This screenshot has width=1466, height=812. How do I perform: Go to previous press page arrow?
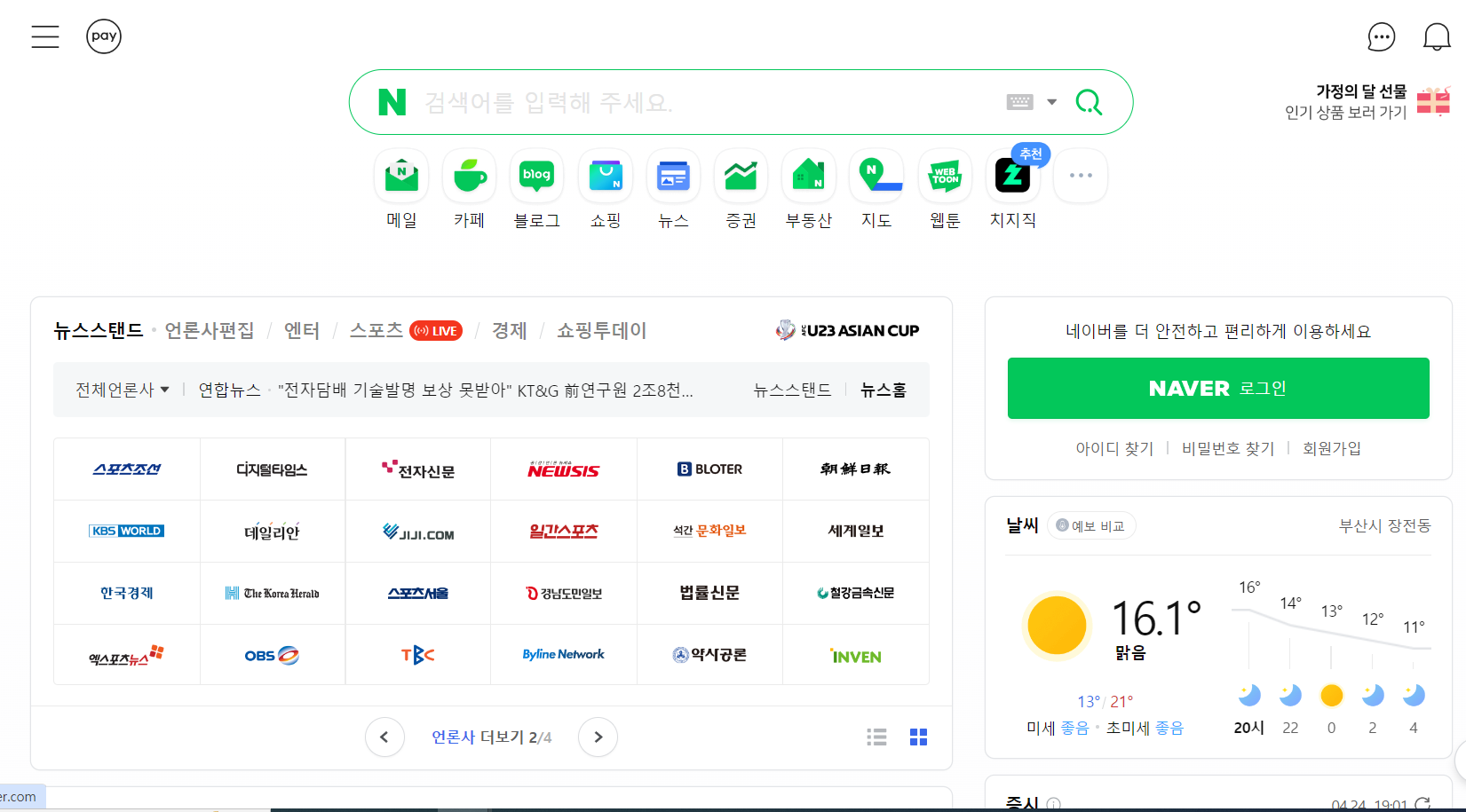tap(384, 737)
